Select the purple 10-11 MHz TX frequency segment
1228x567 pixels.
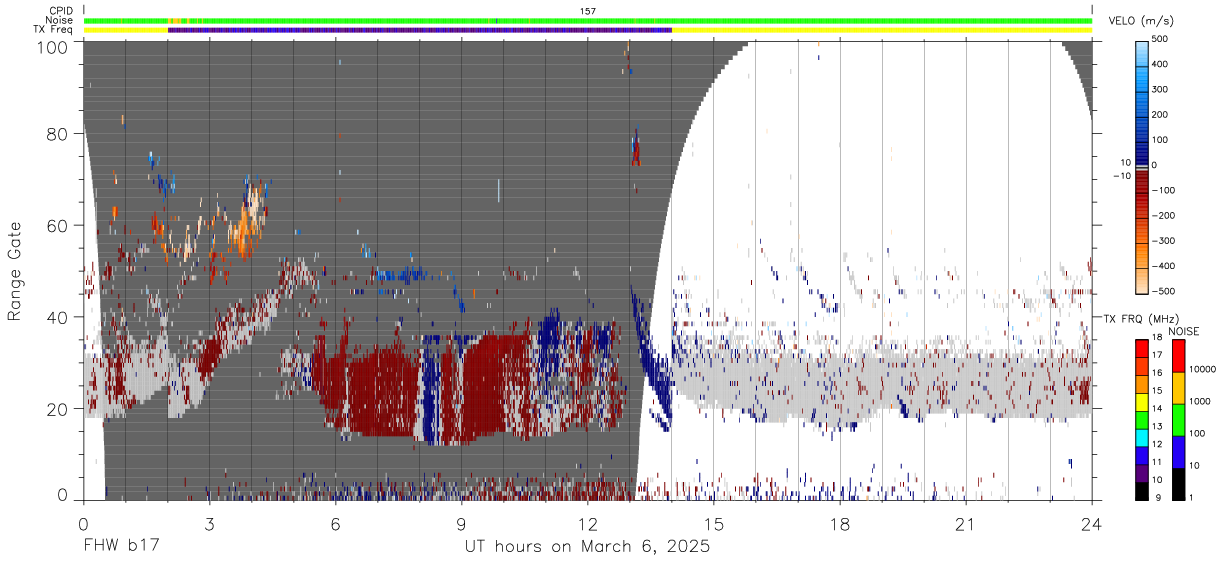[1143, 472]
